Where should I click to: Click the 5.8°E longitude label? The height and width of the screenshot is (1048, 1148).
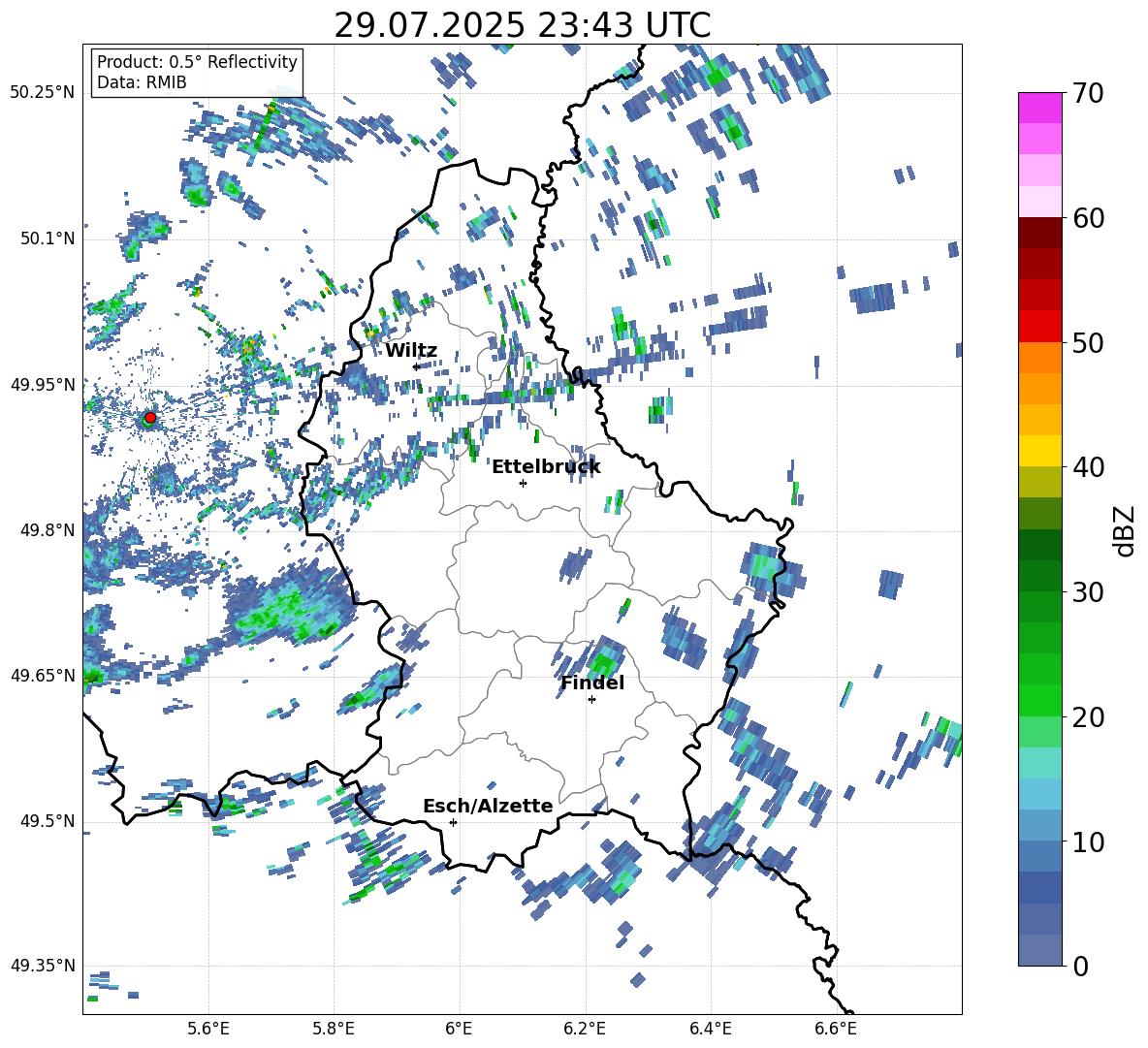(x=334, y=1029)
